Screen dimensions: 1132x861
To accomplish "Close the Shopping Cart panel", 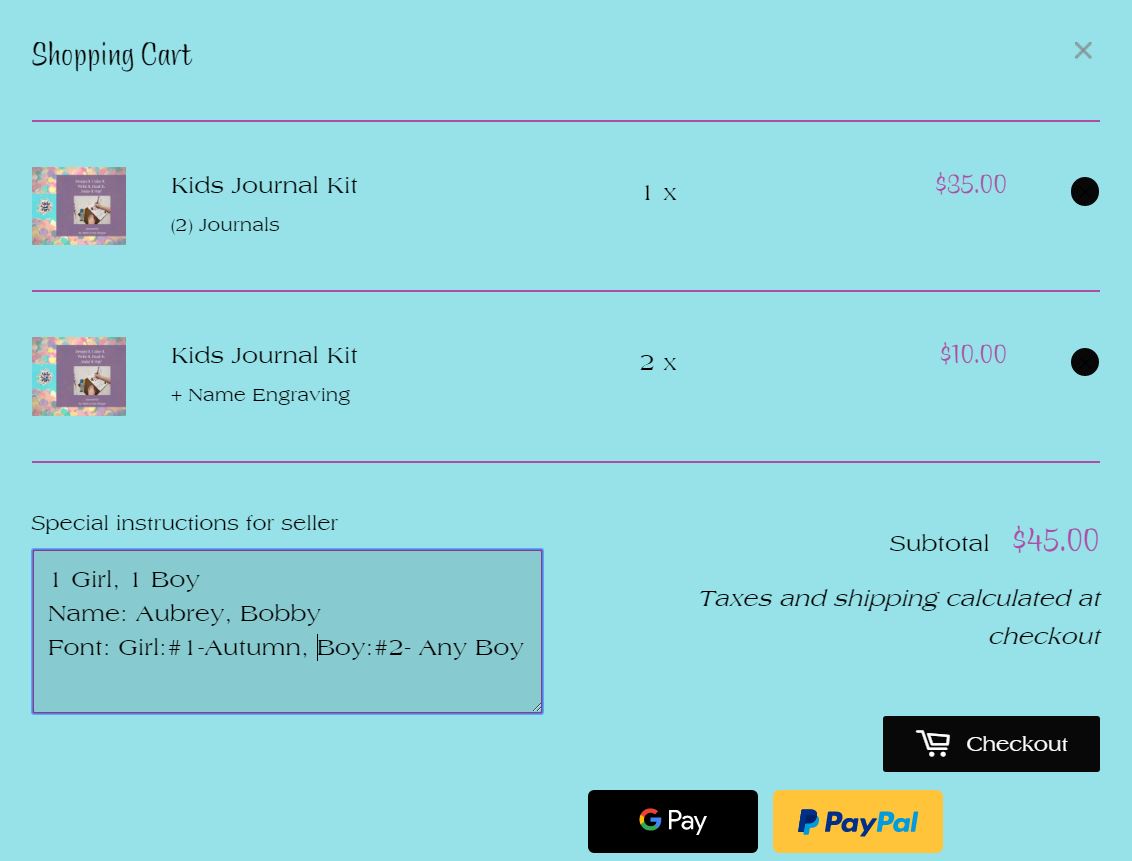I will pyautogui.click(x=1082, y=51).
